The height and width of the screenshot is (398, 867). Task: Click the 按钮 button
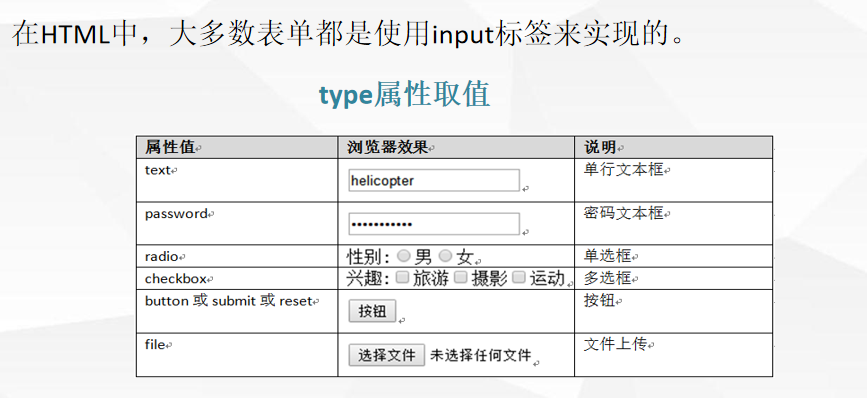tap(372, 311)
